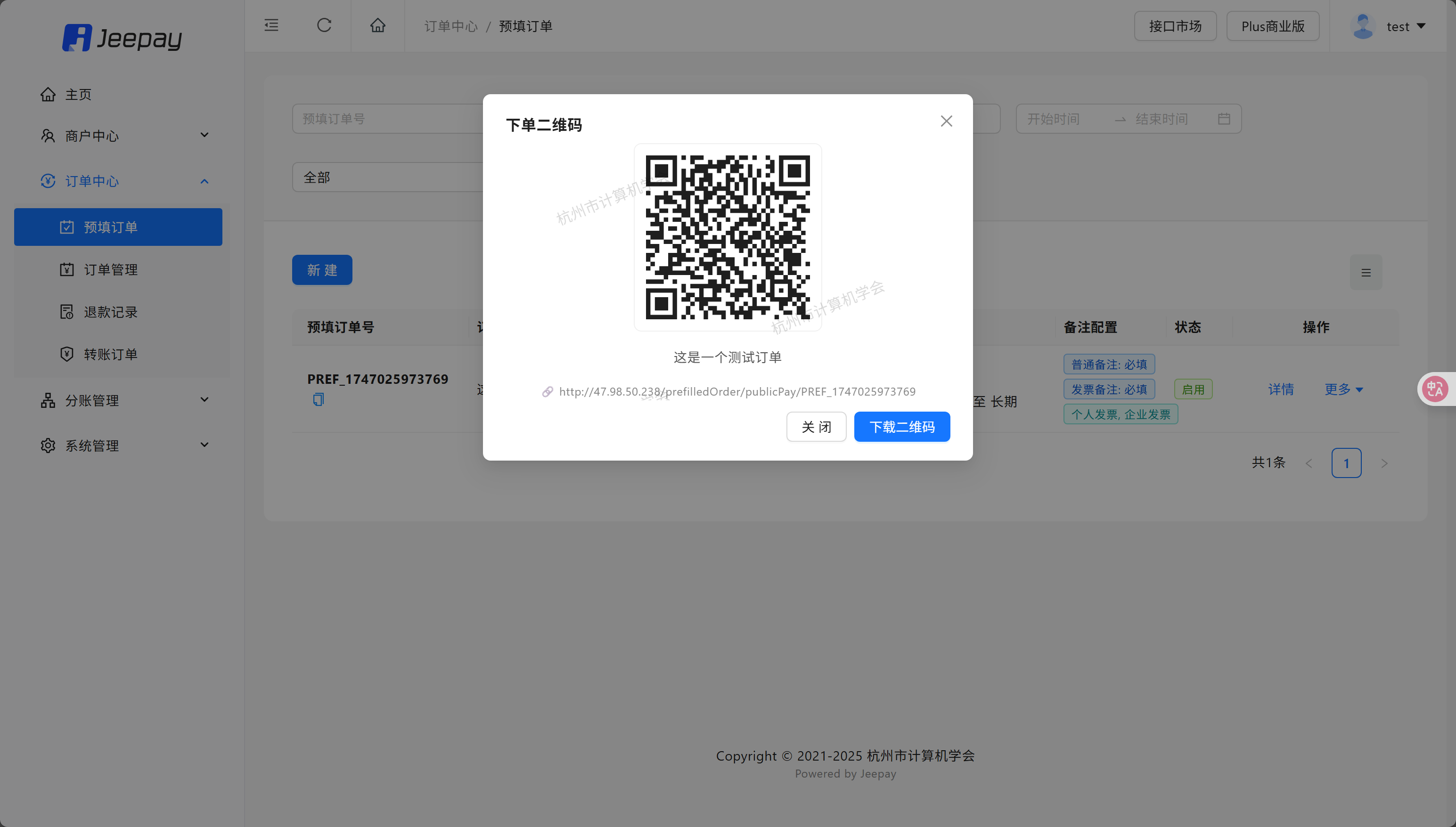Go to 退款记录 sidebar item
1456x827 pixels.
coord(111,312)
